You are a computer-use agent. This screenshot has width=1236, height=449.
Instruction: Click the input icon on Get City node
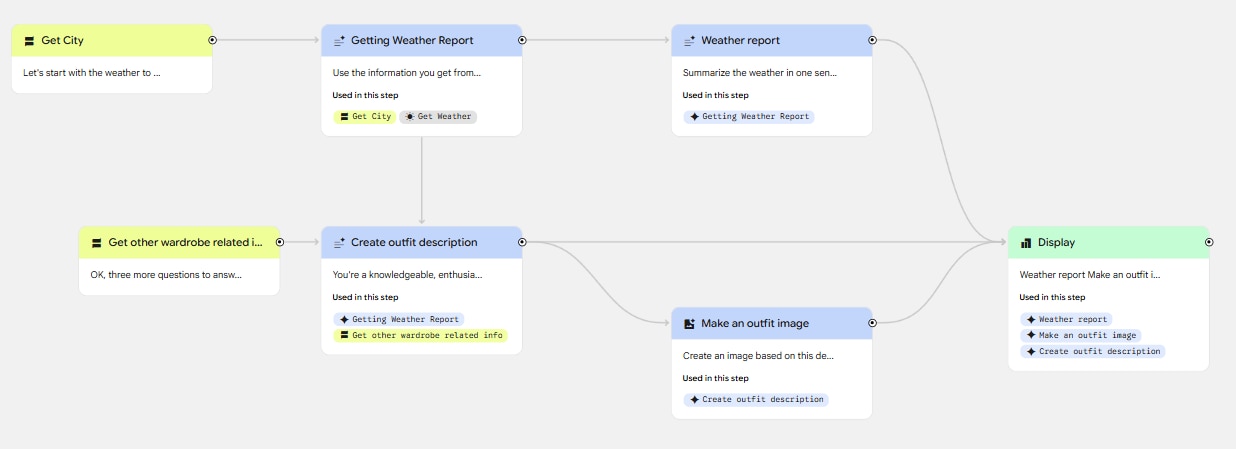(29, 41)
